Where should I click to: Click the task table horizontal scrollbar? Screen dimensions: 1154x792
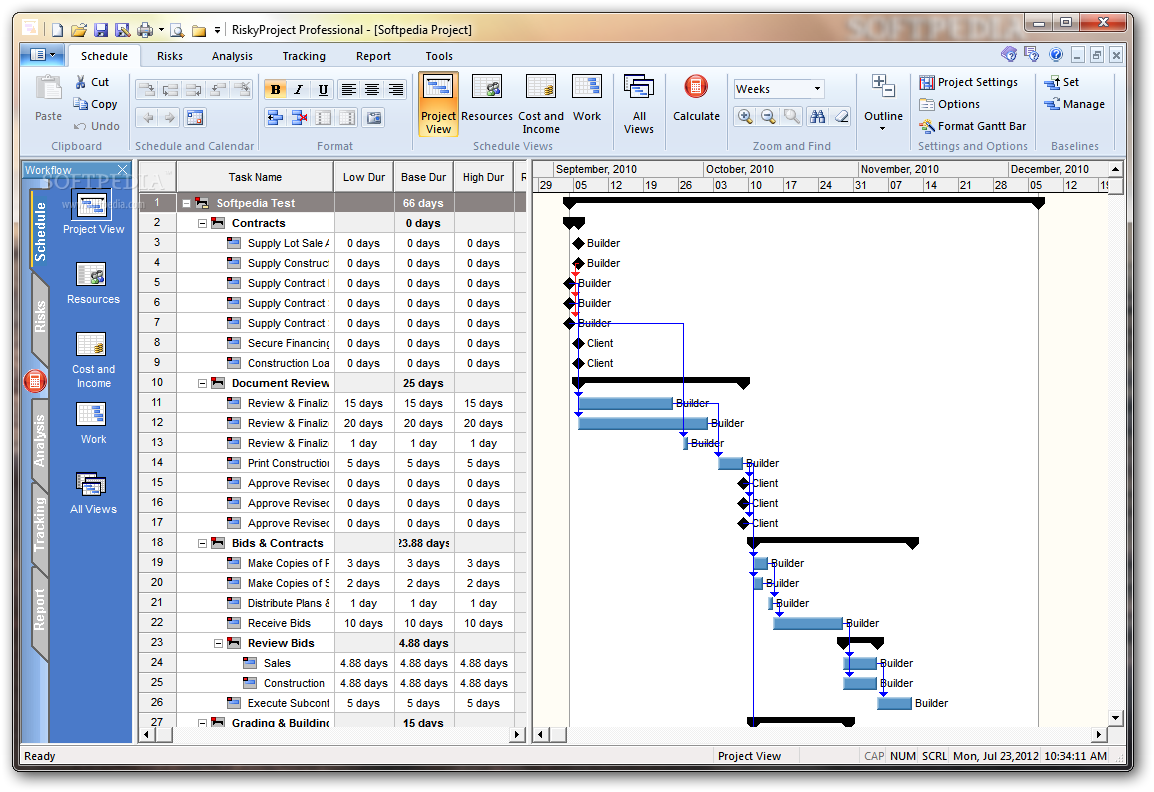(x=333, y=734)
